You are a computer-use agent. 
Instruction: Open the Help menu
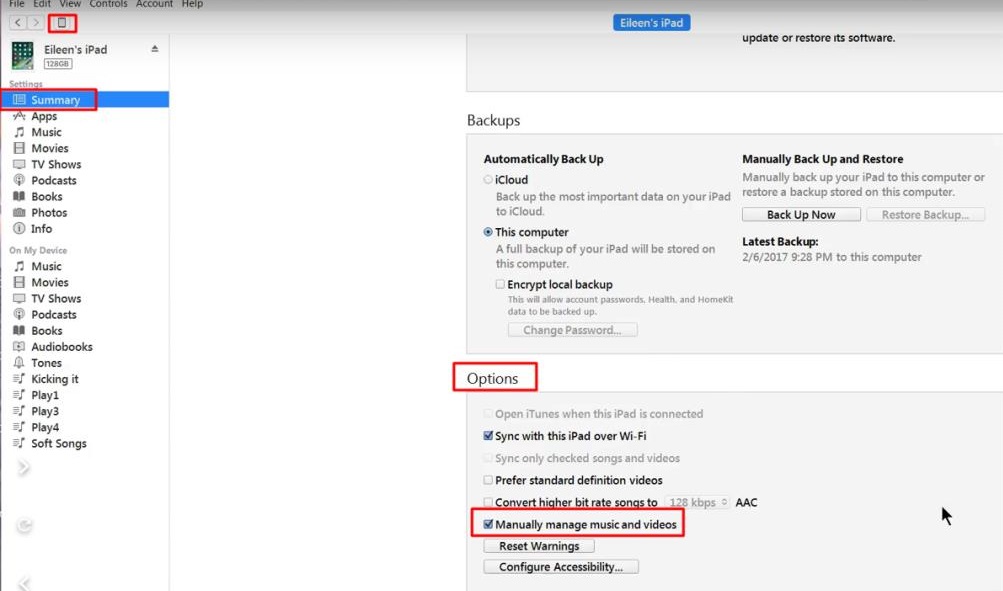coord(192,4)
